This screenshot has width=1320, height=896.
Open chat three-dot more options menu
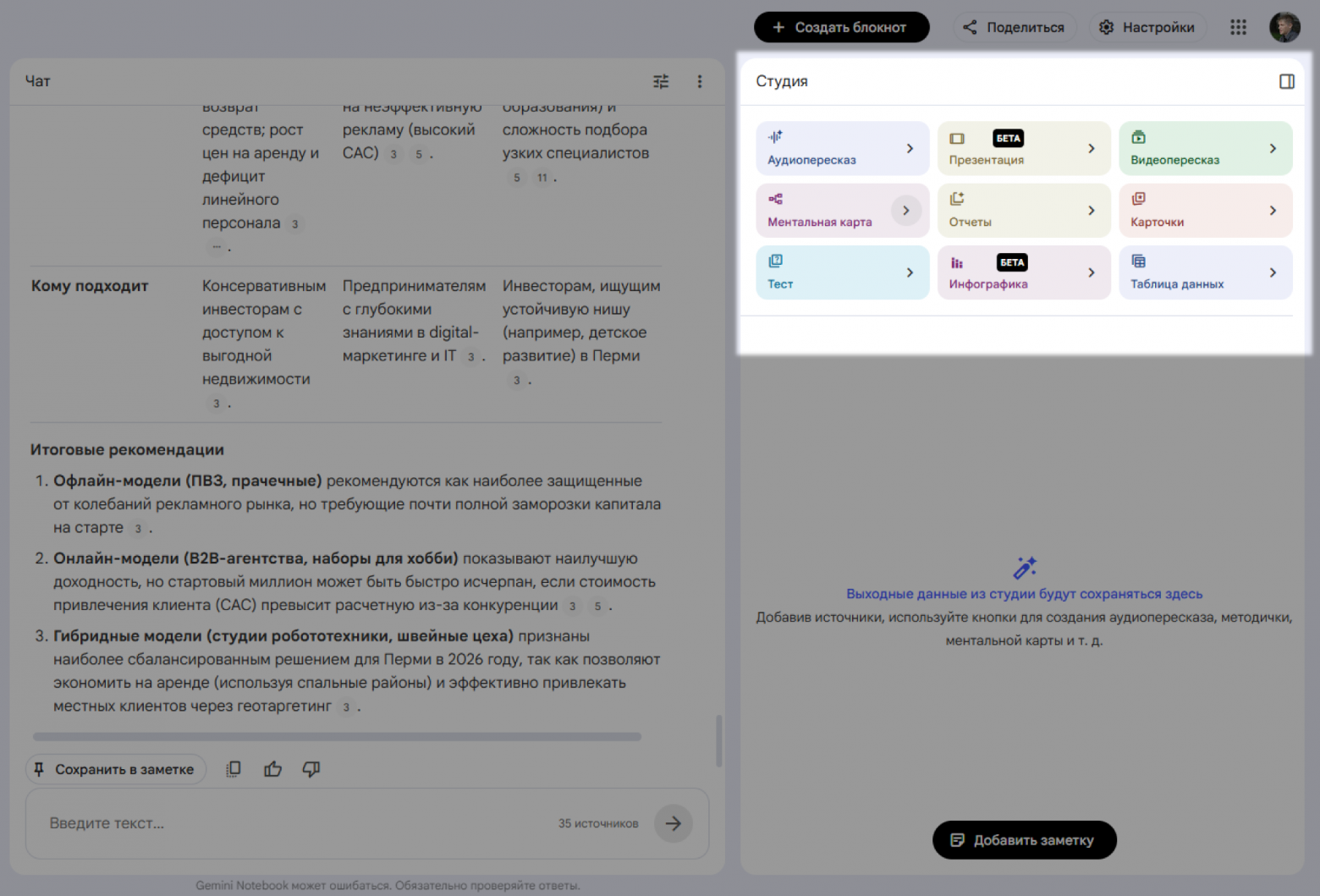point(700,81)
